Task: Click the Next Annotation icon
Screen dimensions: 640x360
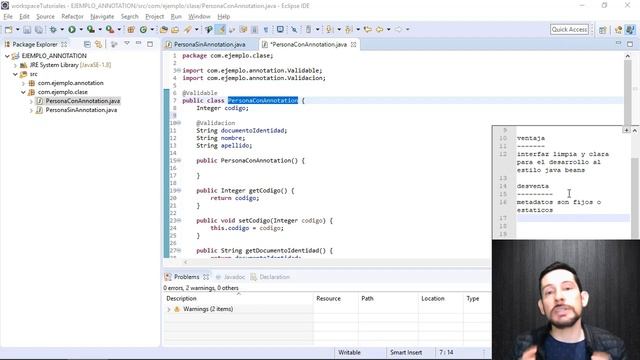Action: pyautogui.click(x=329, y=29)
